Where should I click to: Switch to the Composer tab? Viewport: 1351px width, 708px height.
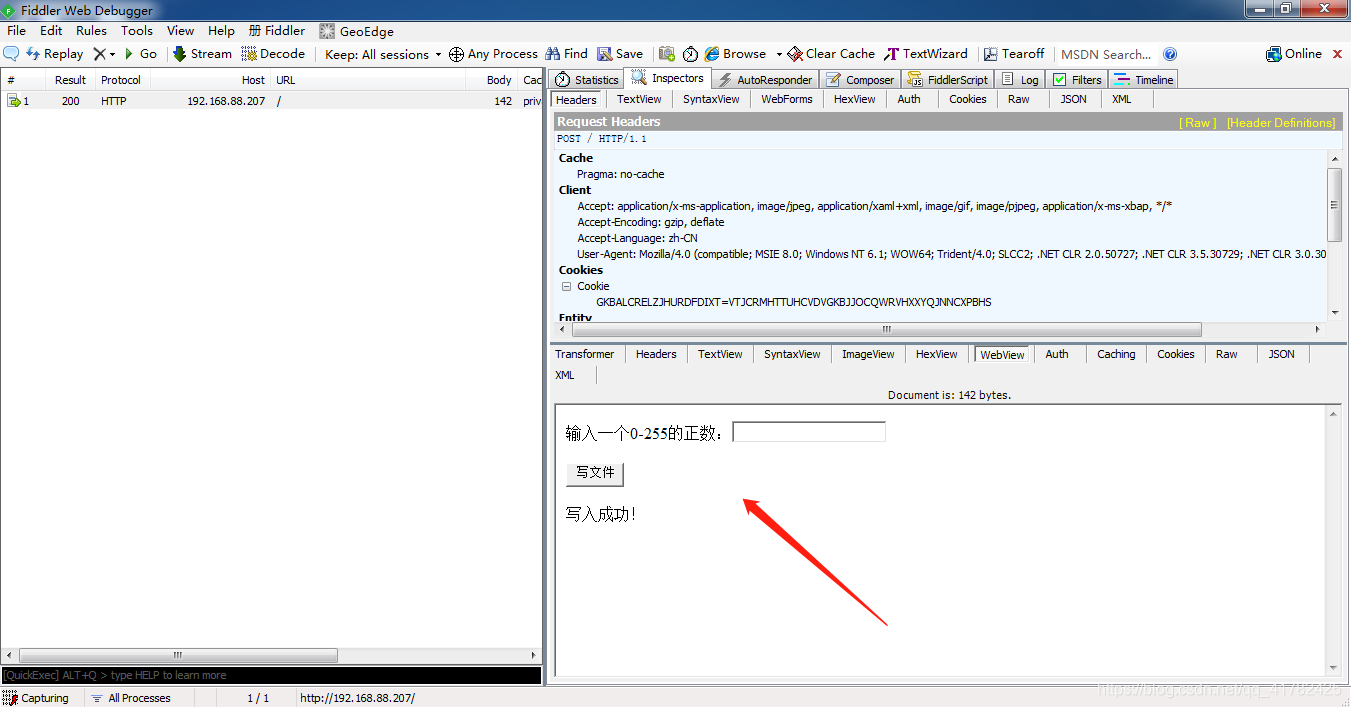861,80
